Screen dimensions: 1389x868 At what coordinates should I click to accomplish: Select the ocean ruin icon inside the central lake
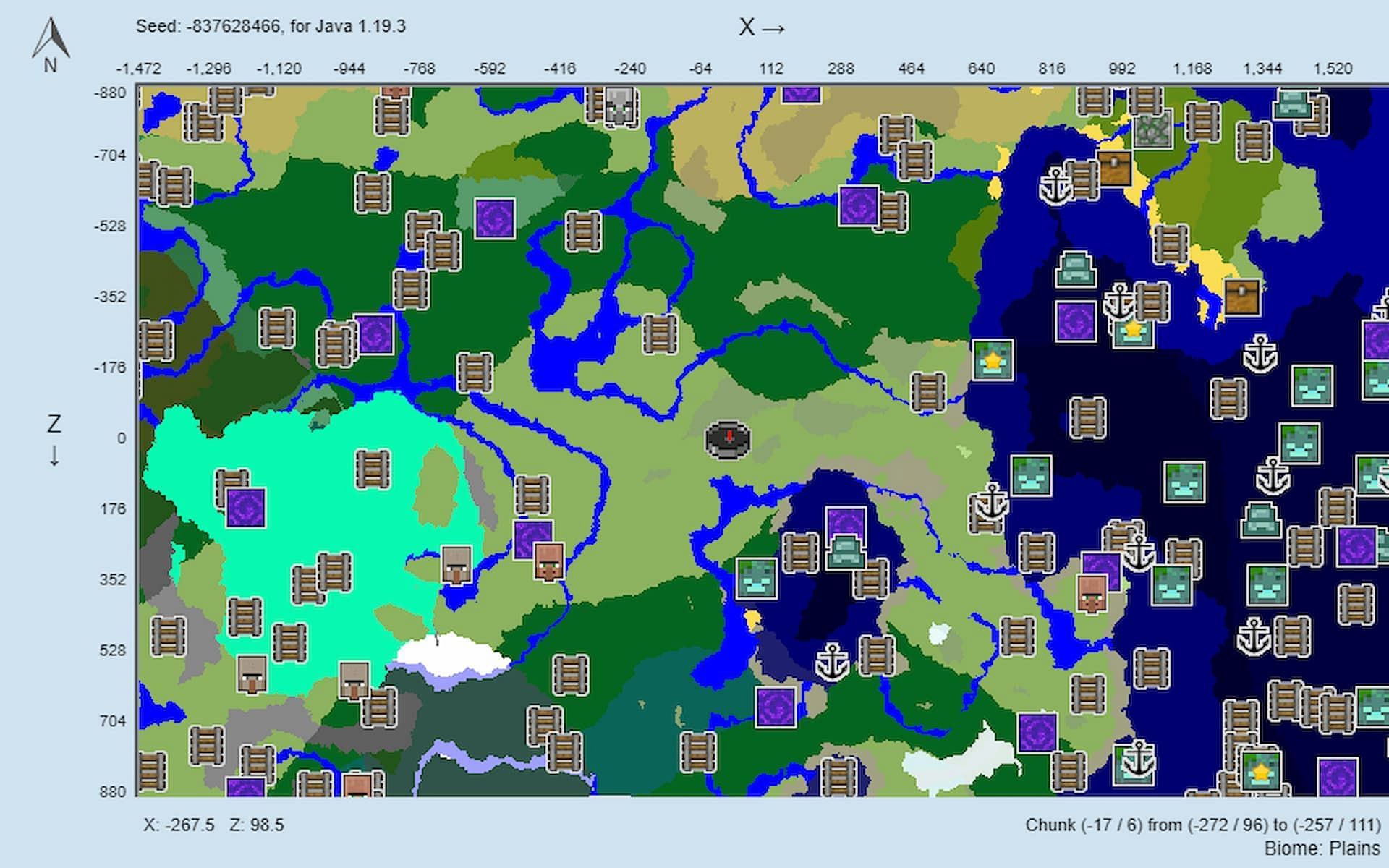click(x=846, y=553)
